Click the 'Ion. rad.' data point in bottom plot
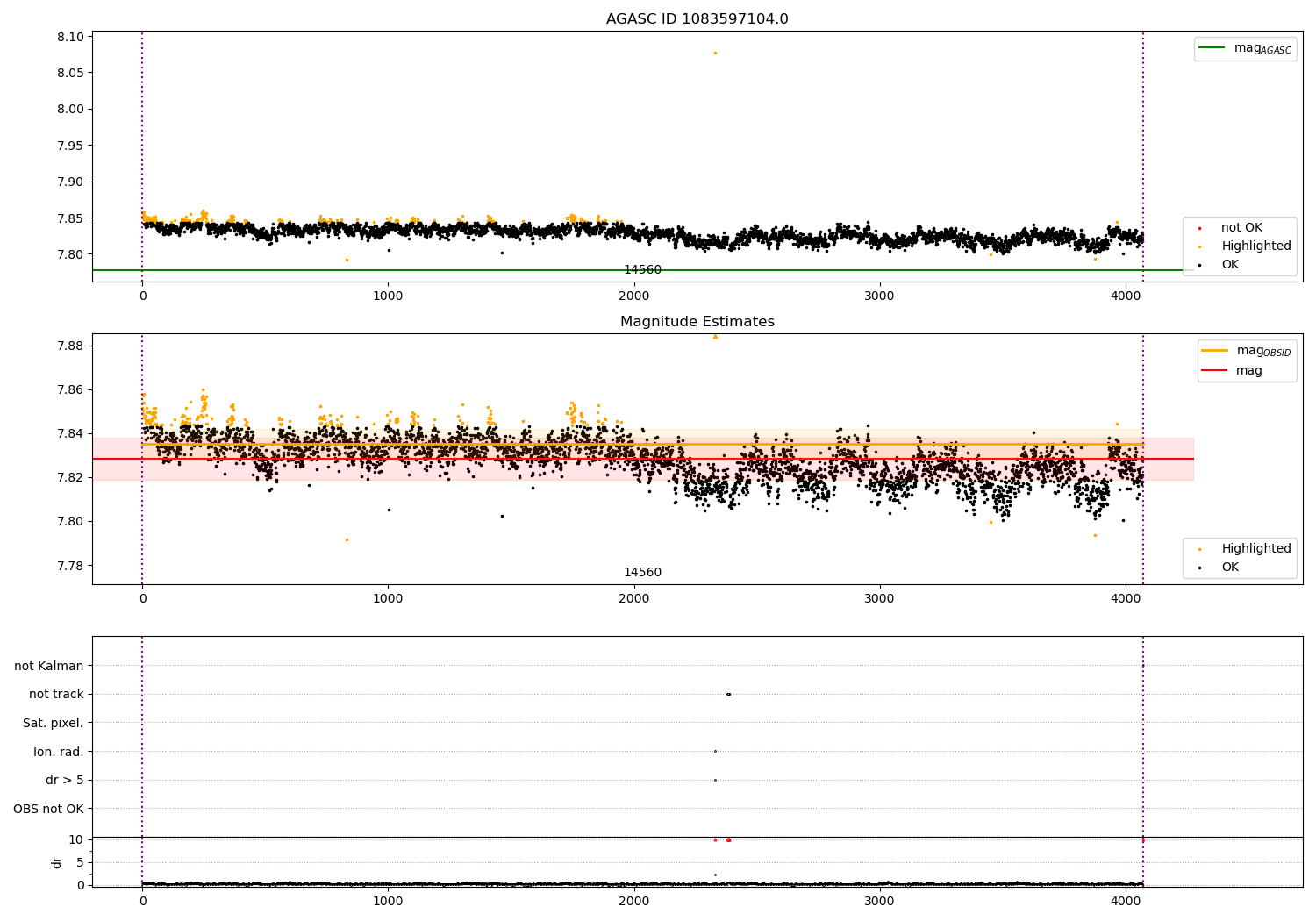This screenshot has width=1316, height=921. click(x=715, y=751)
